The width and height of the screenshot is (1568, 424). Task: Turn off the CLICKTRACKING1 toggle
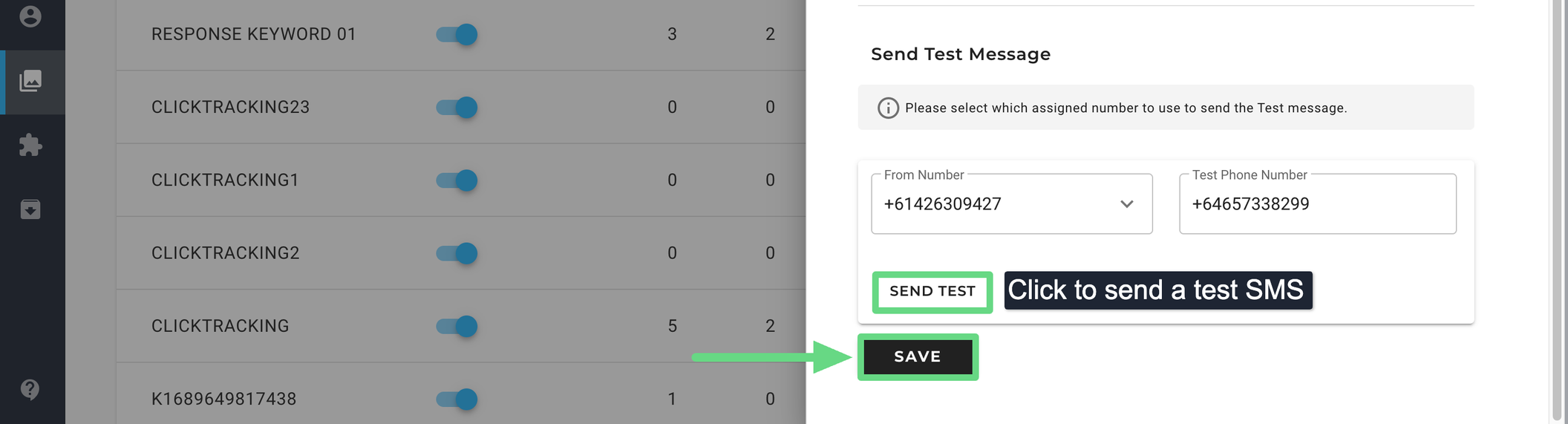457,180
